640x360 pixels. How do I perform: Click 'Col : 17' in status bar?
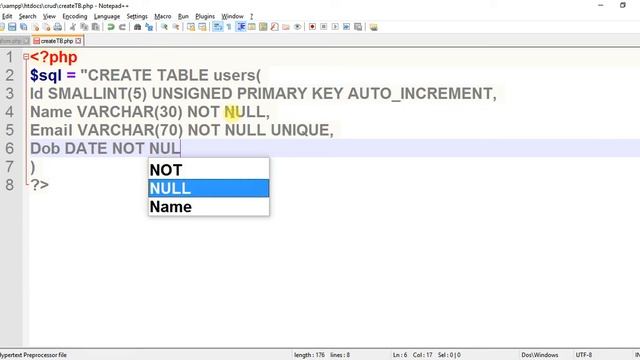pyautogui.click(x=422, y=355)
